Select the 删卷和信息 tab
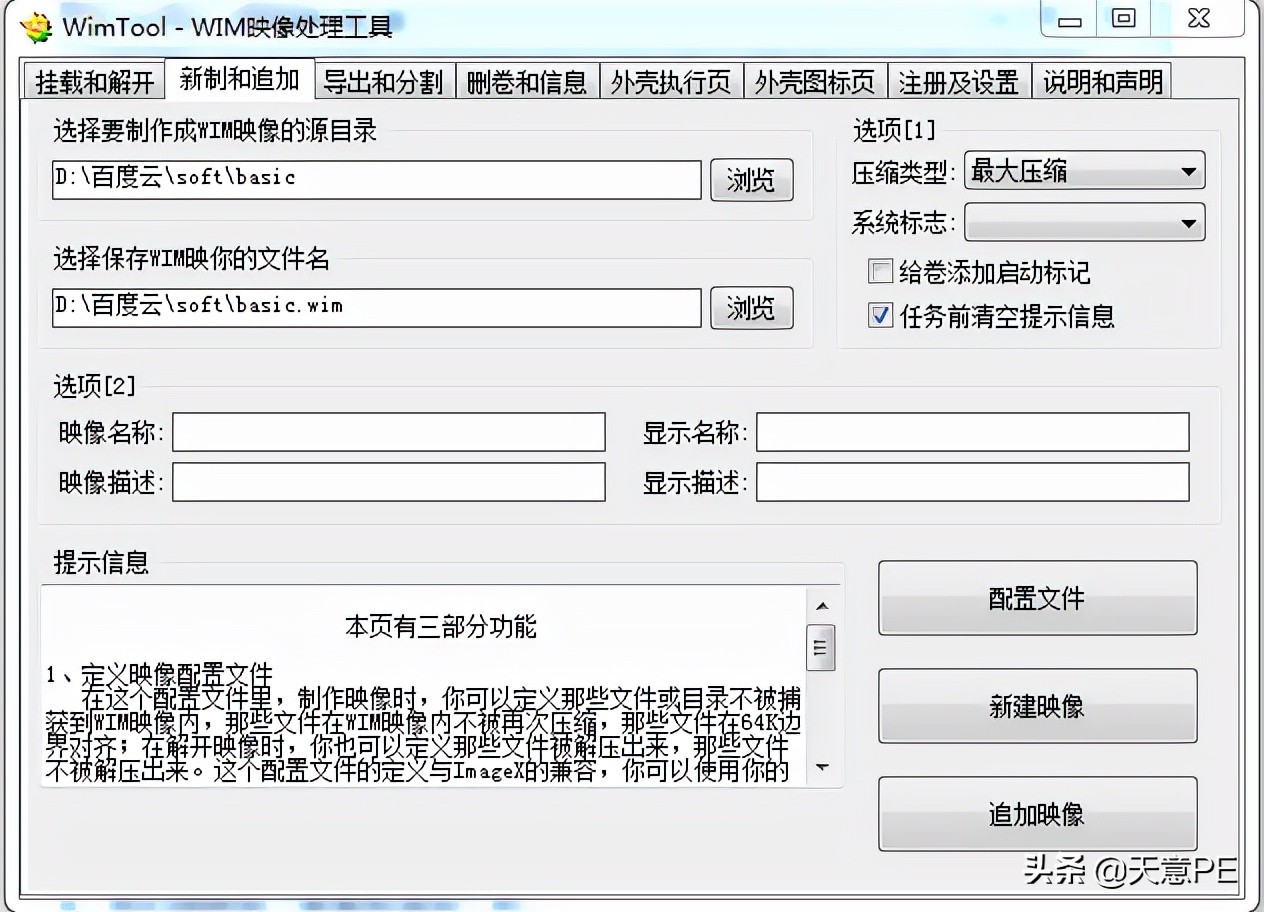The image size is (1264, 912). (x=527, y=80)
